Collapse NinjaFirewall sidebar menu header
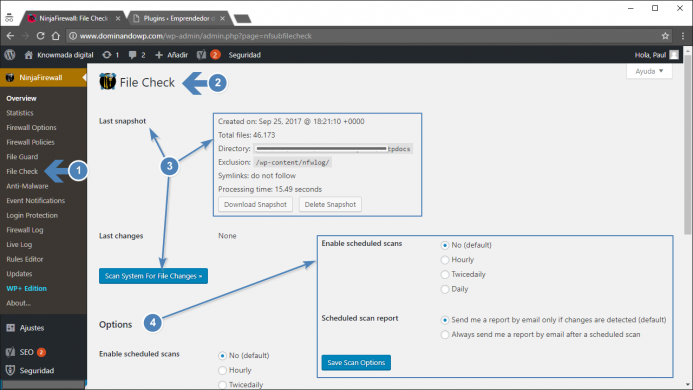 click(43, 77)
